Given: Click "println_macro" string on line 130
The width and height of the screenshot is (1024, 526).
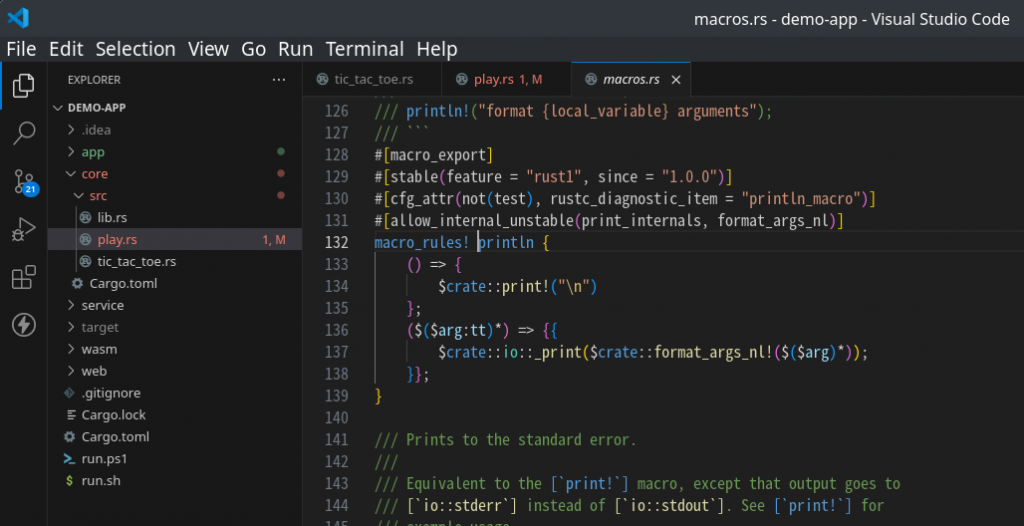Looking at the screenshot, I should (800, 199).
